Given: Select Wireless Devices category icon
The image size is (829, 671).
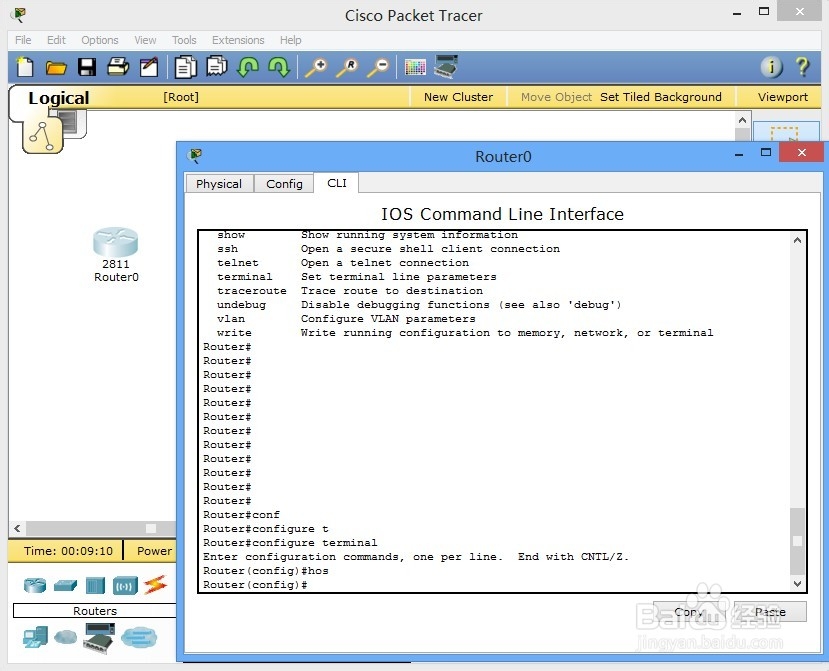Looking at the screenshot, I should coord(125,586).
